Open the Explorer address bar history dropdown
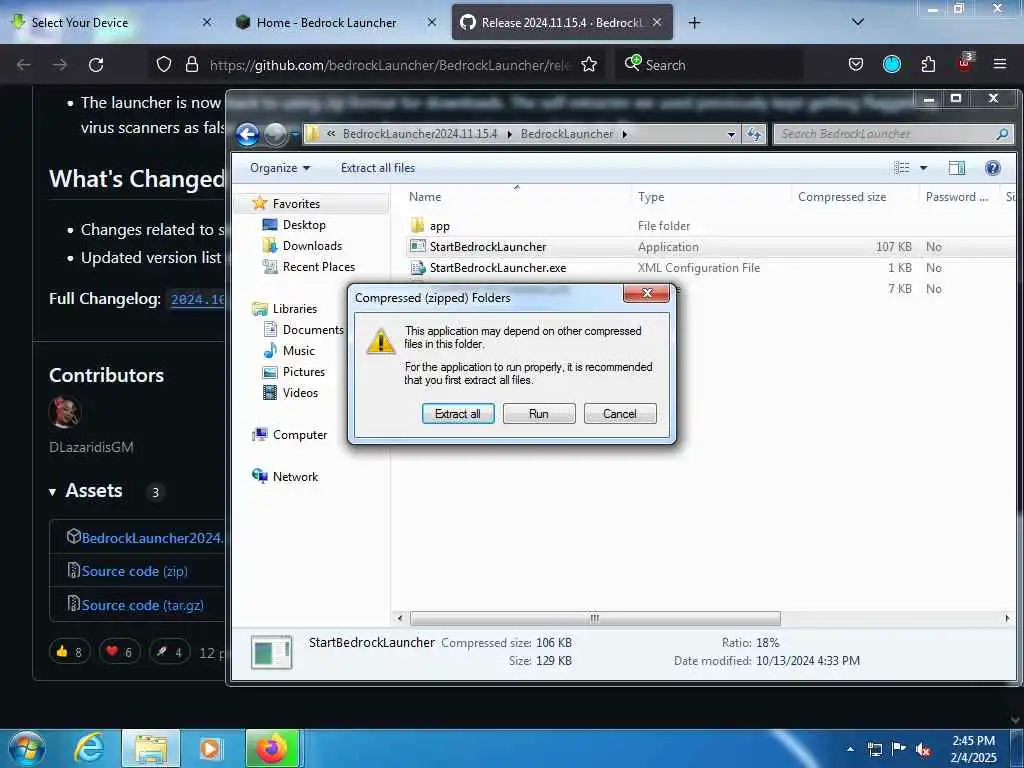Viewport: 1024px width, 768px height. [731, 134]
